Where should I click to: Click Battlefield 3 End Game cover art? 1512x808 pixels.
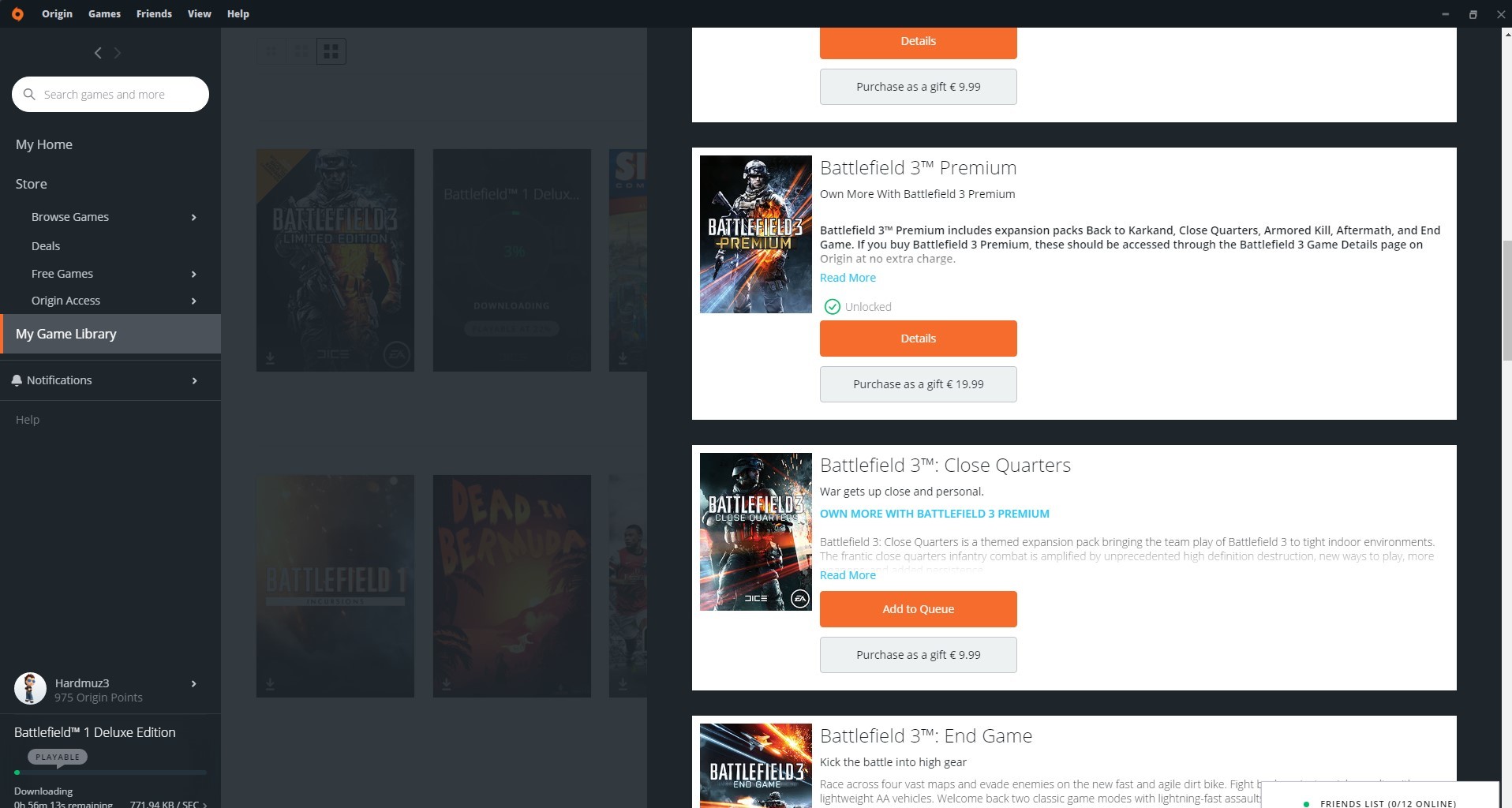pyautogui.click(x=756, y=765)
